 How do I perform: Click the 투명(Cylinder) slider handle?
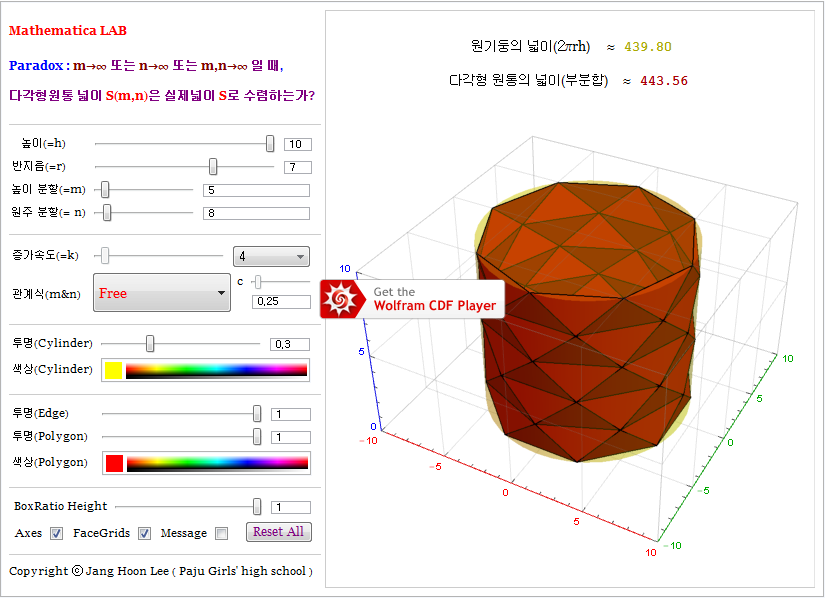150,343
